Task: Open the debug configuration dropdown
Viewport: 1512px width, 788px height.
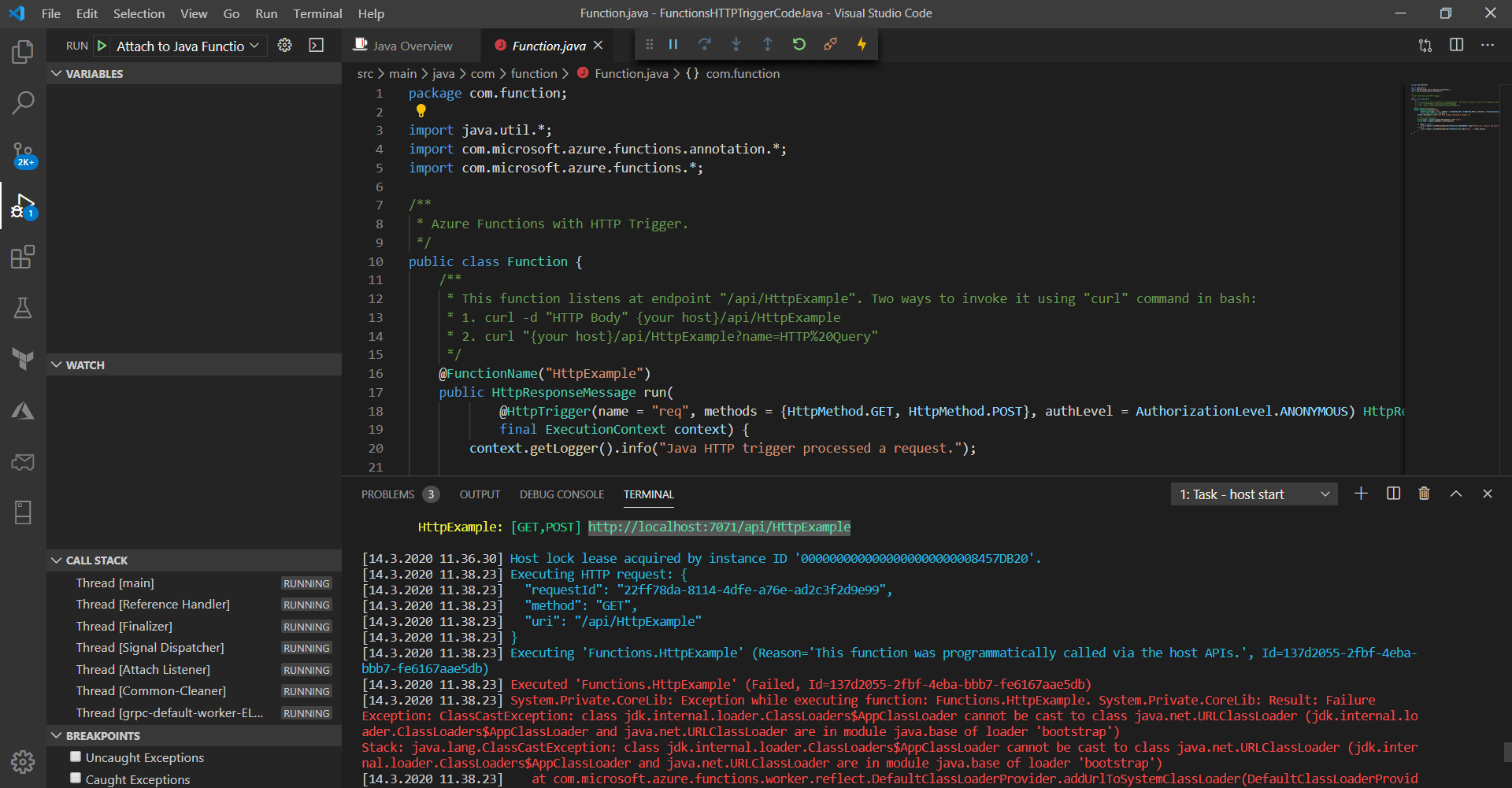Action: click(x=188, y=46)
